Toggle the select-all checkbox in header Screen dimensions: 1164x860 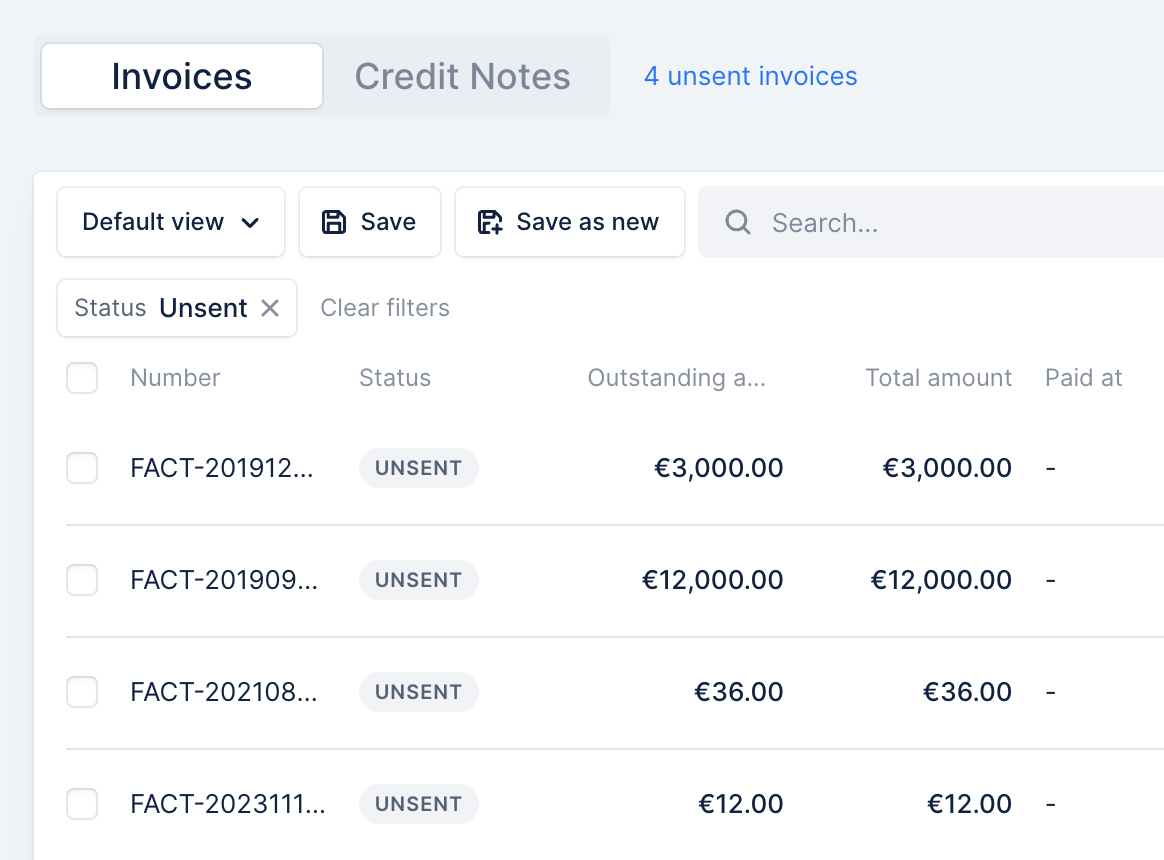(x=82, y=378)
